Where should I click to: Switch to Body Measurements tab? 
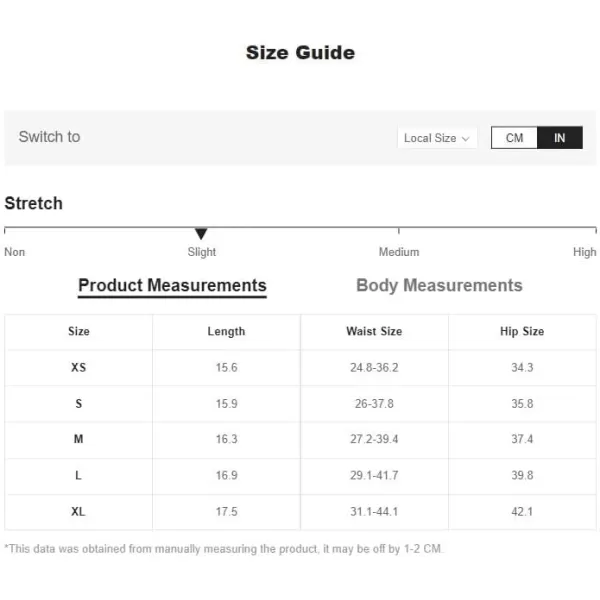(439, 285)
